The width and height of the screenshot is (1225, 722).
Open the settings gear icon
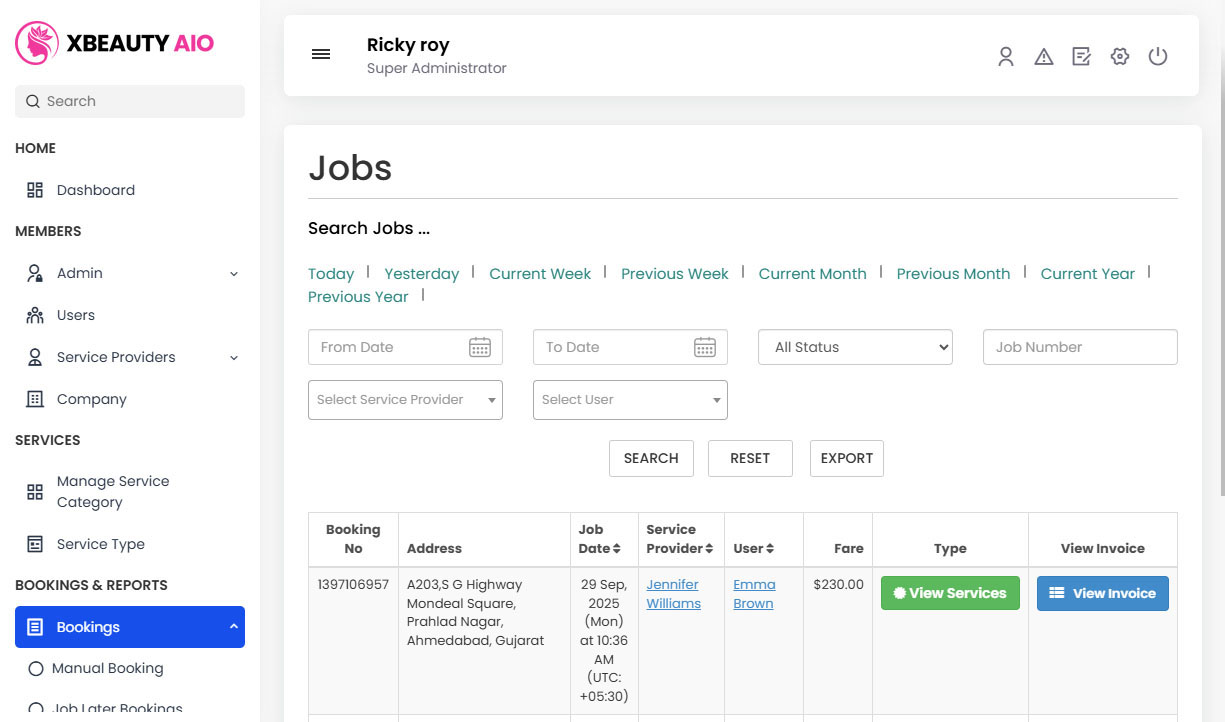(x=1120, y=56)
